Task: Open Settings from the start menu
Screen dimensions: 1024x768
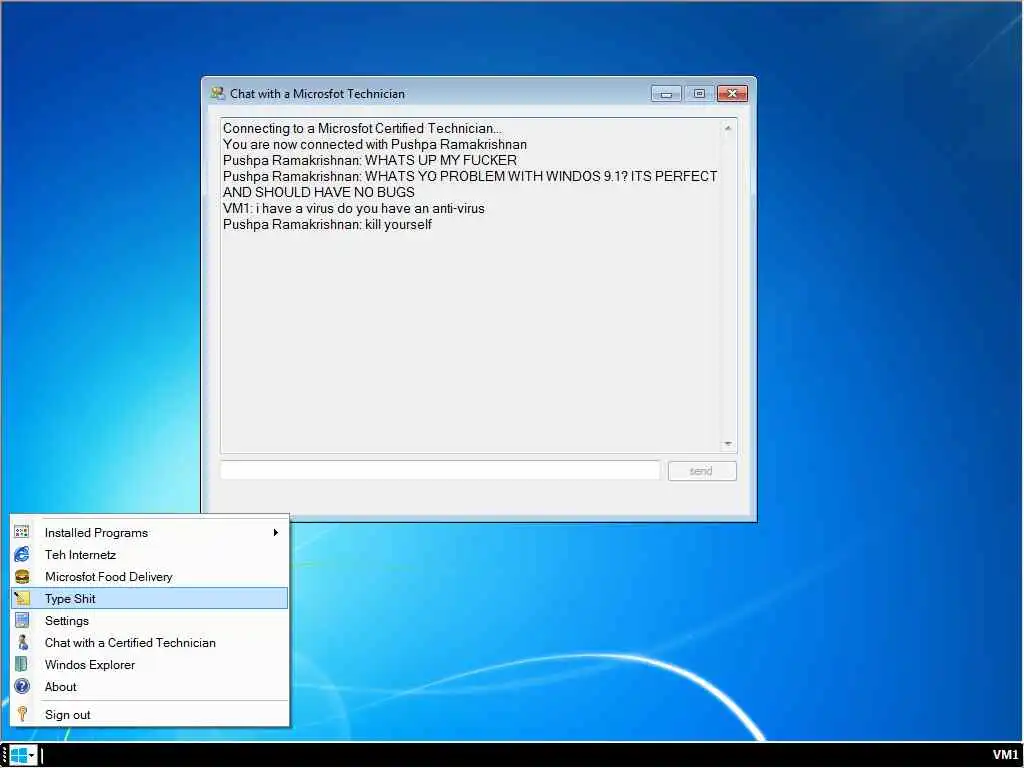Action: coord(150,620)
